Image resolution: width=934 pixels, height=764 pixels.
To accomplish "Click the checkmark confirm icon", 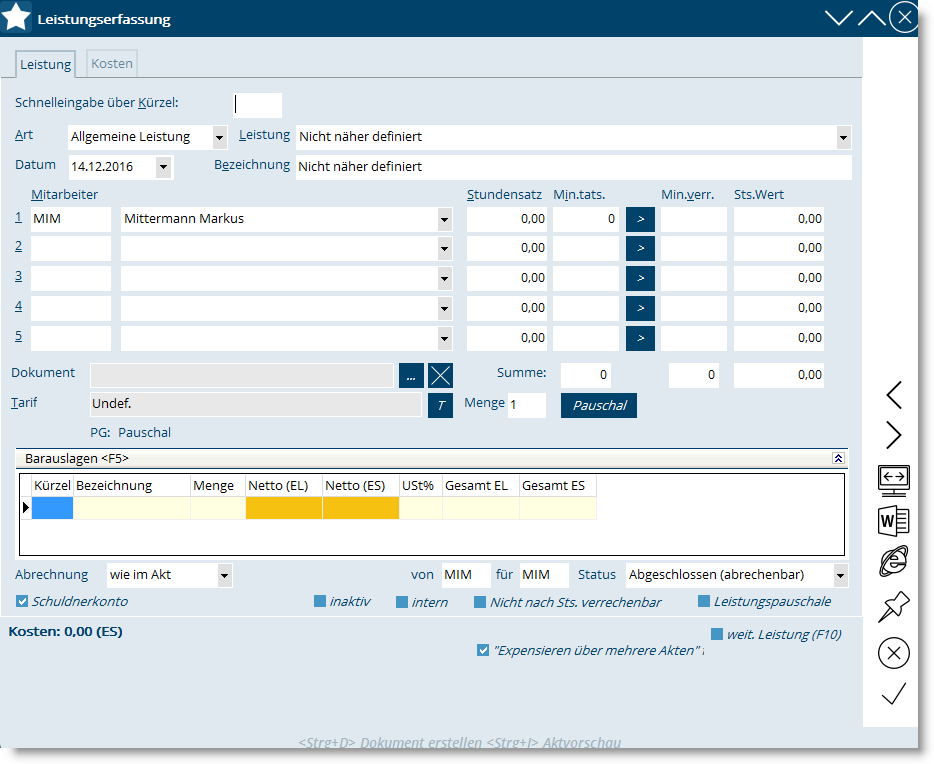I will pos(894,693).
